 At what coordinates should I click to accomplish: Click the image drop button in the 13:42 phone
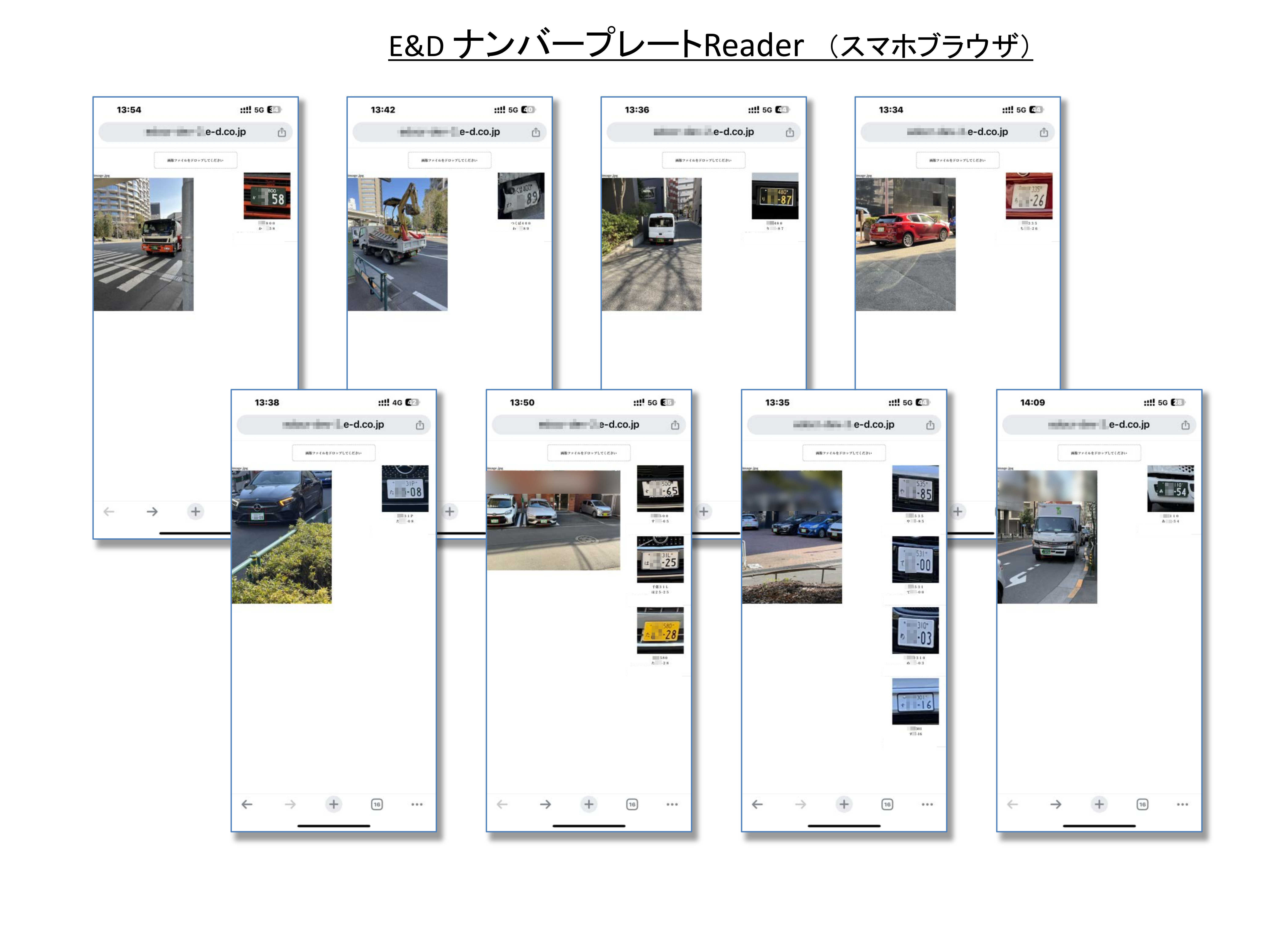coord(450,160)
